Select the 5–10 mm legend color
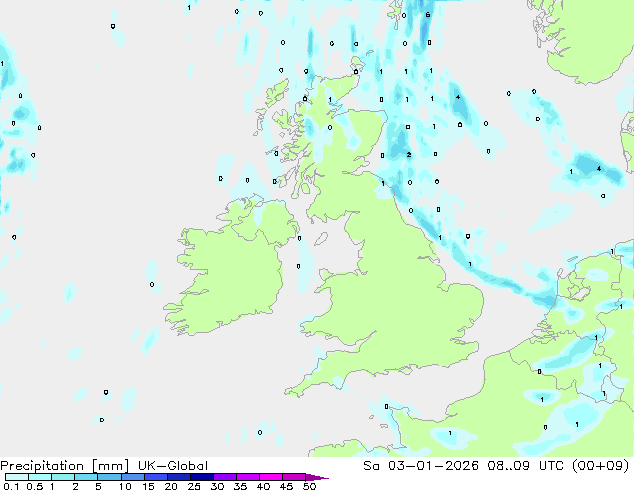Viewport: 634px width, 490px height. tap(109, 477)
